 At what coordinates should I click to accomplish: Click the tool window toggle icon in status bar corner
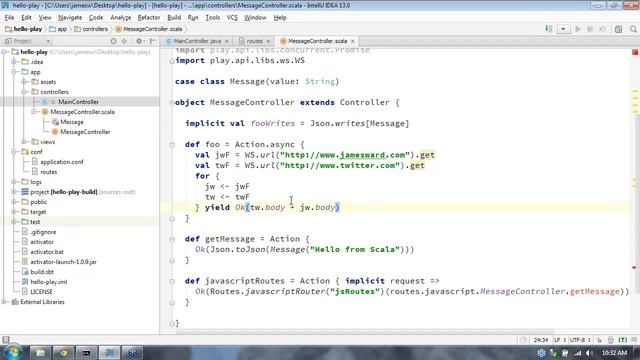click(6, 340)
